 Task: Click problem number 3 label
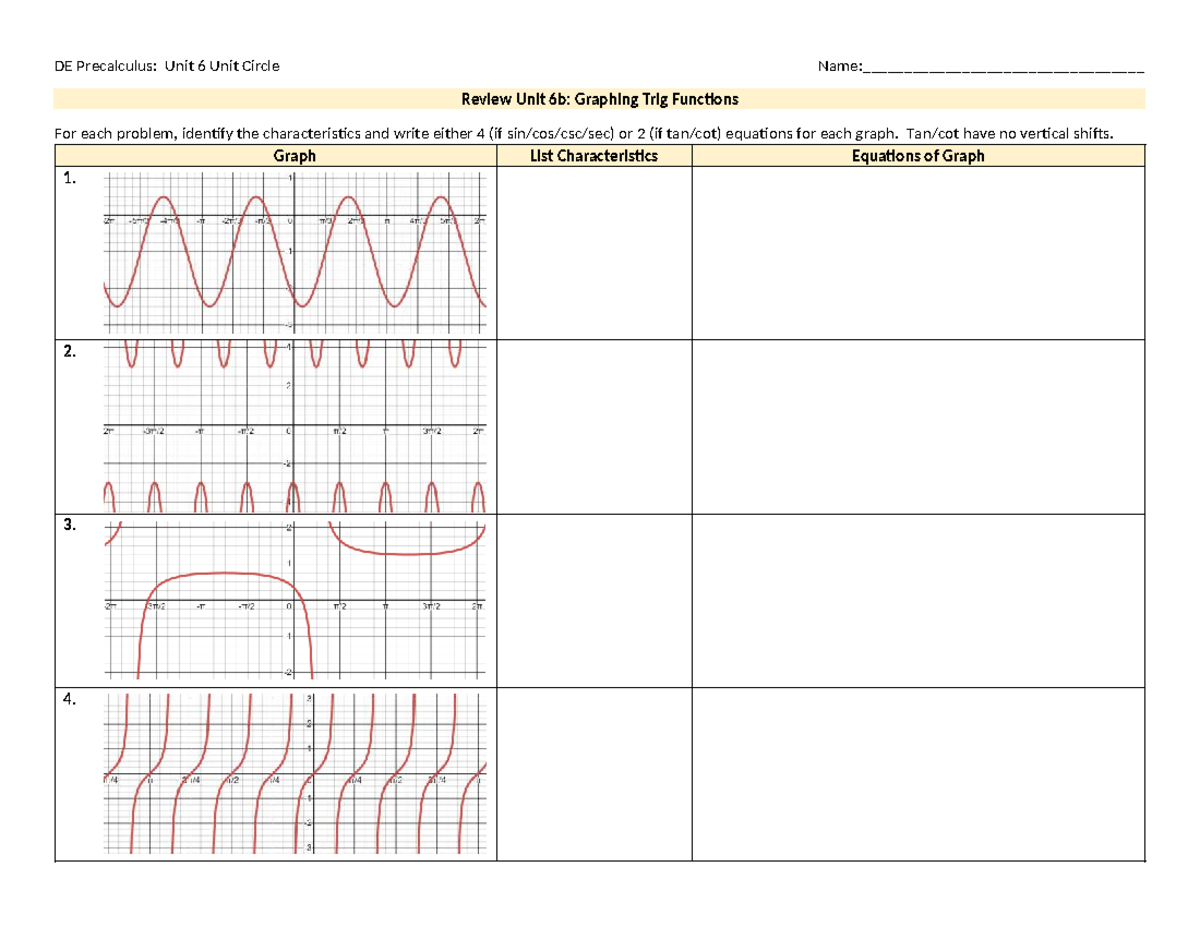[68, 524]
